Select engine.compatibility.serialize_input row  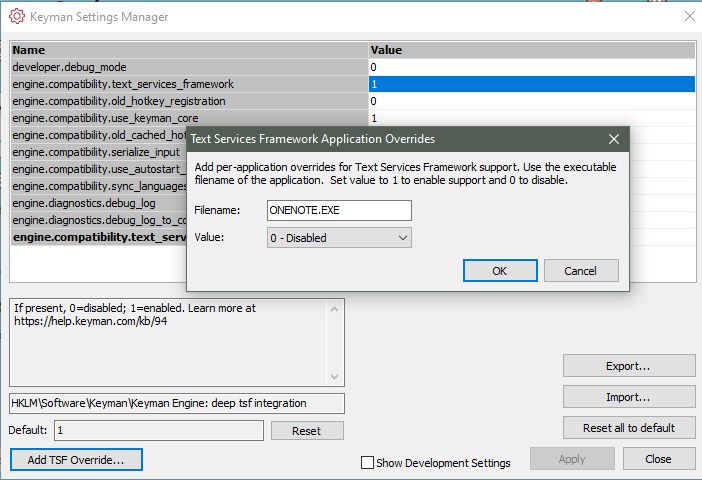[x=98, y=152]
